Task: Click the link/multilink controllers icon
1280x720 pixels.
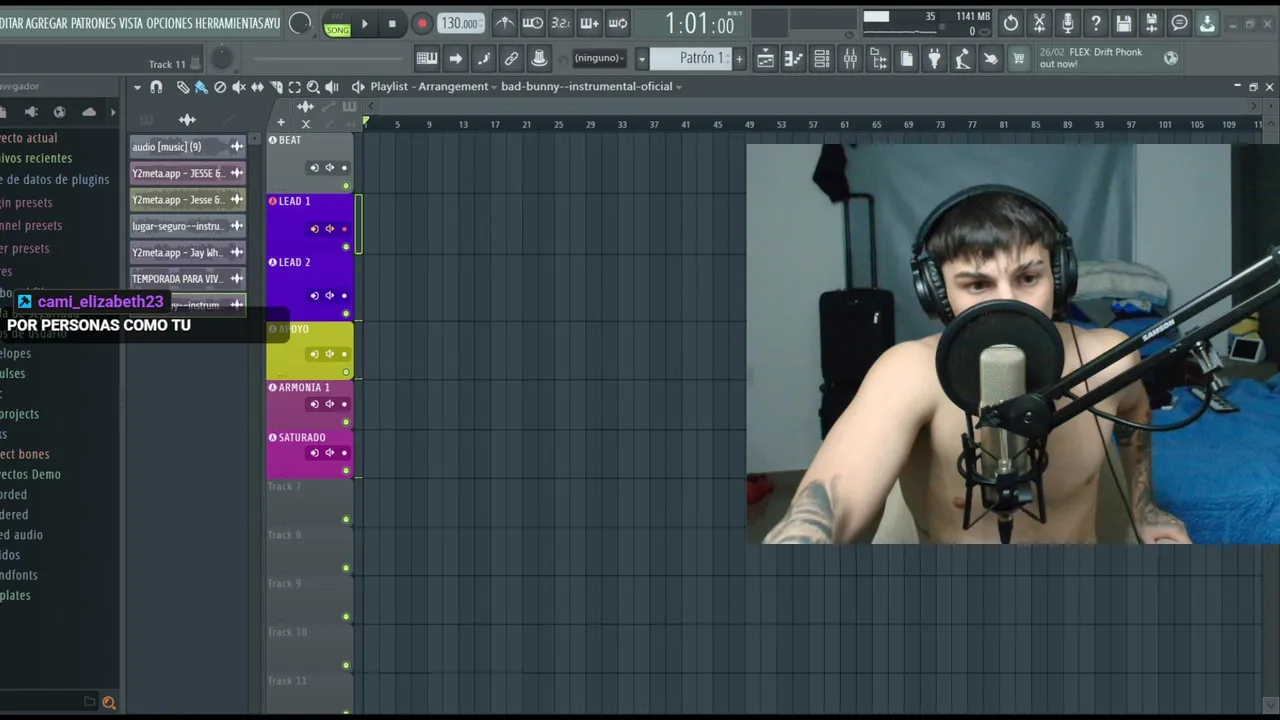Action: (x=511, y=58)
